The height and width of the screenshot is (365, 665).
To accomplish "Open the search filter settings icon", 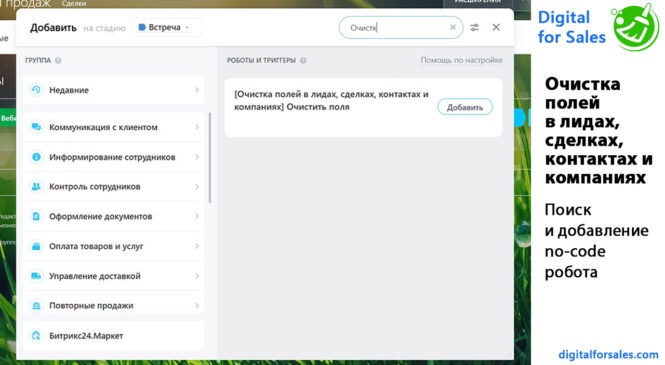I will coord(475,28).
